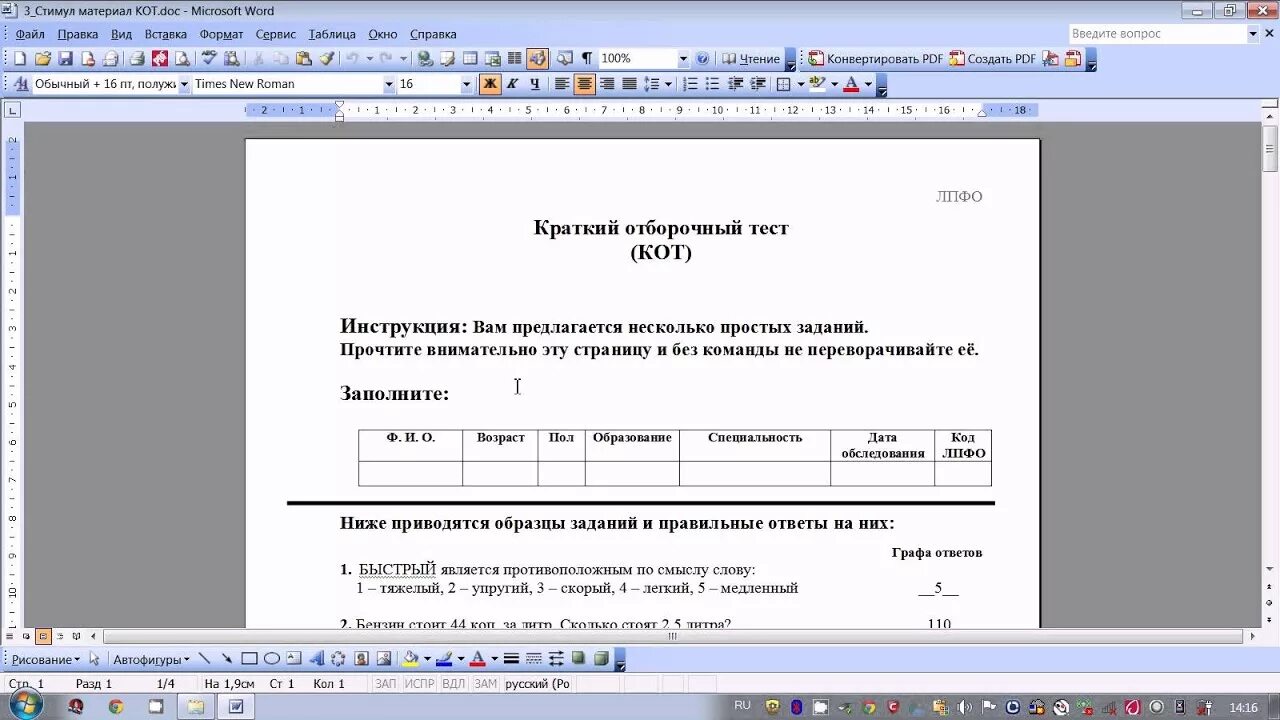Image resolution: width=1280 pixels, height=720 pixels.
Task: Apply the red font color (A) button
Action: pyautogui.click(x=851, y=84)
